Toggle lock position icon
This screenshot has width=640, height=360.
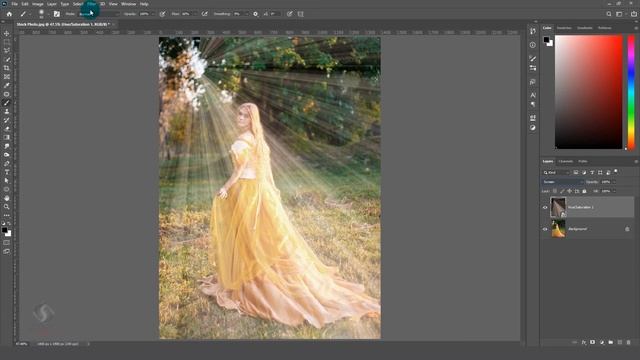pyautogui.click(x=569, y=191)
